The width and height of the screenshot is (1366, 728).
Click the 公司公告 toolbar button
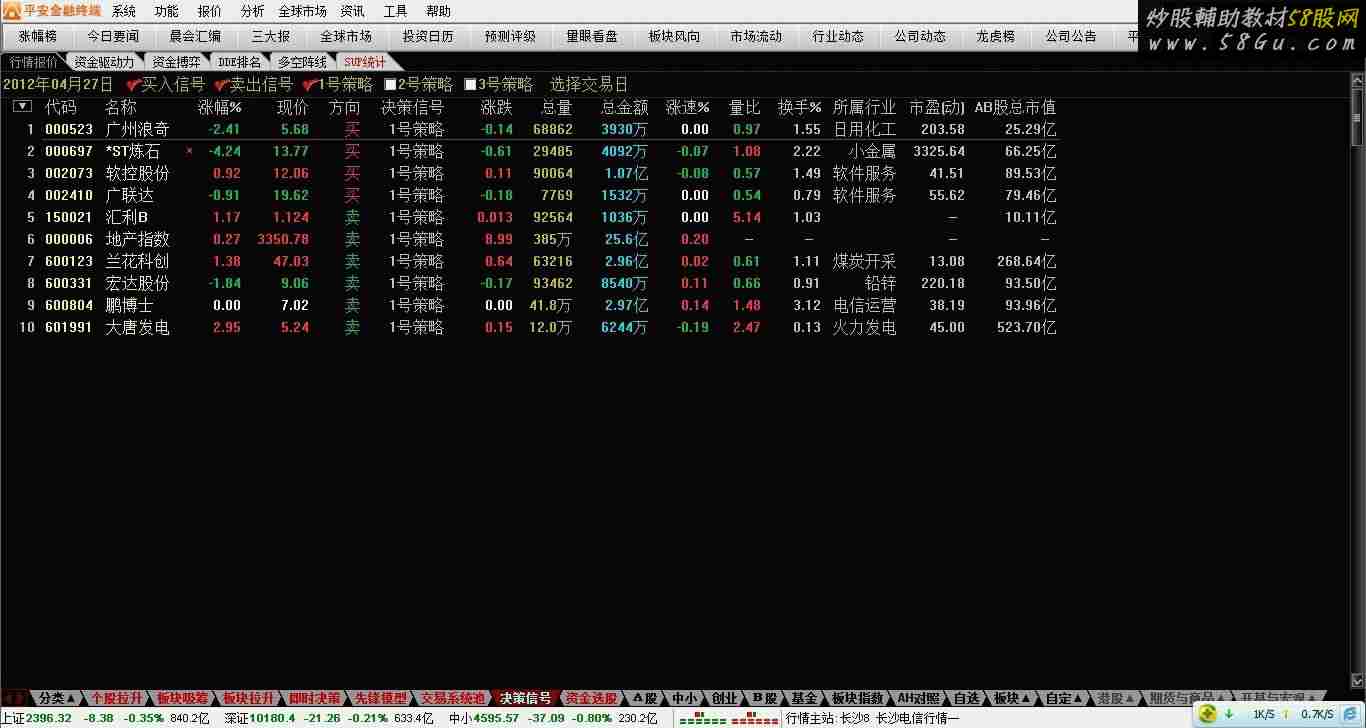(1071, 36)
